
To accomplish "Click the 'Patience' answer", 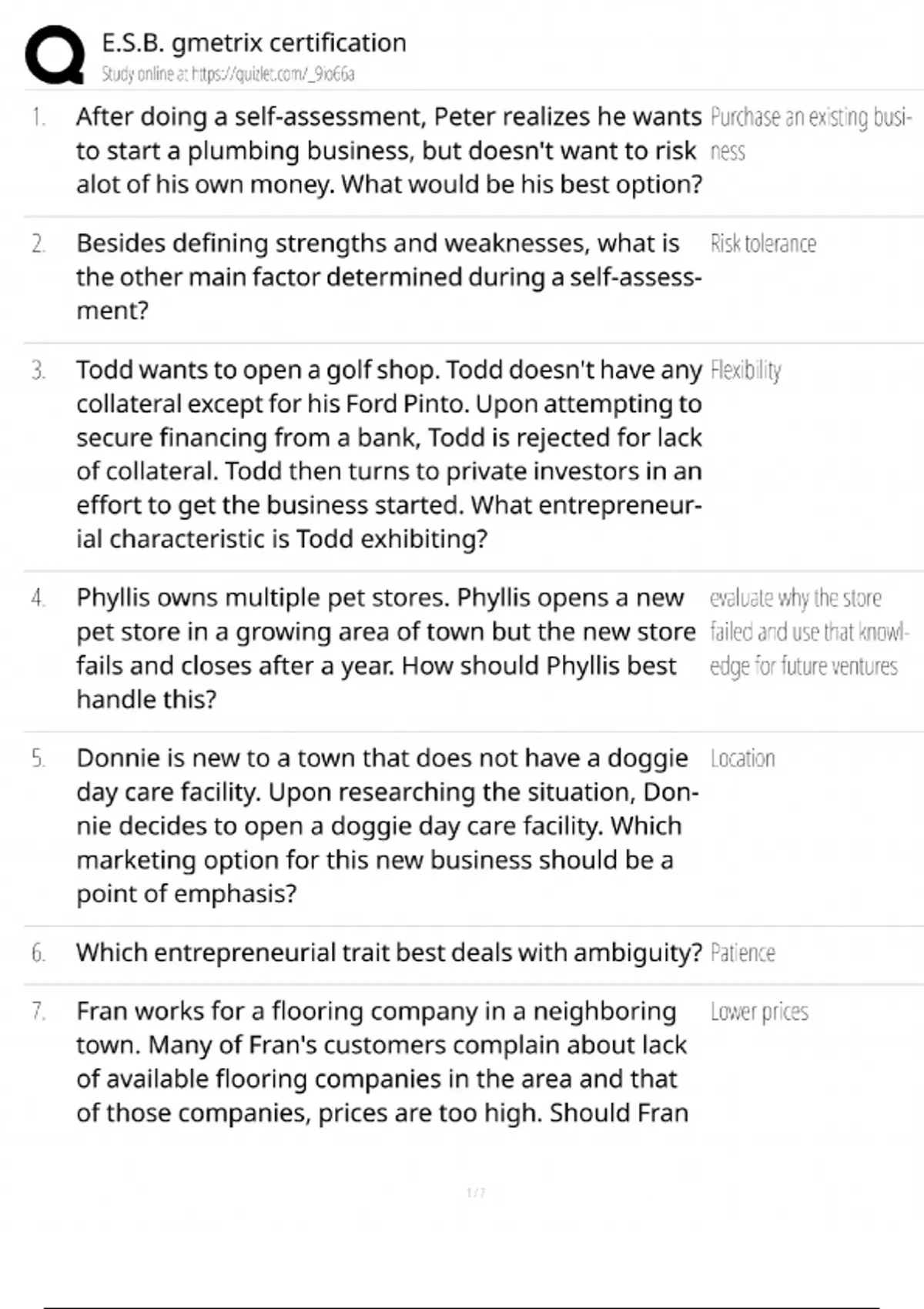I will pos(742,953).
